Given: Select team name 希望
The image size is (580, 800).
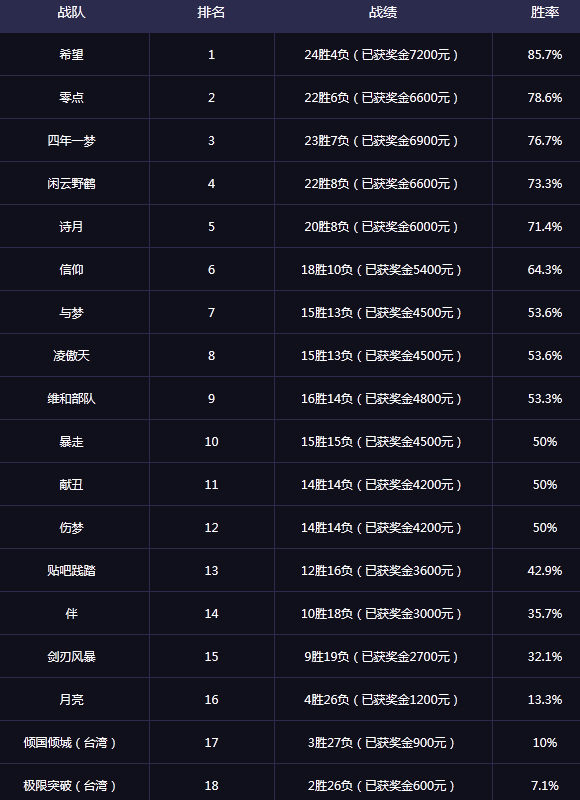Looking at the screenshot, I should (71, 55).
